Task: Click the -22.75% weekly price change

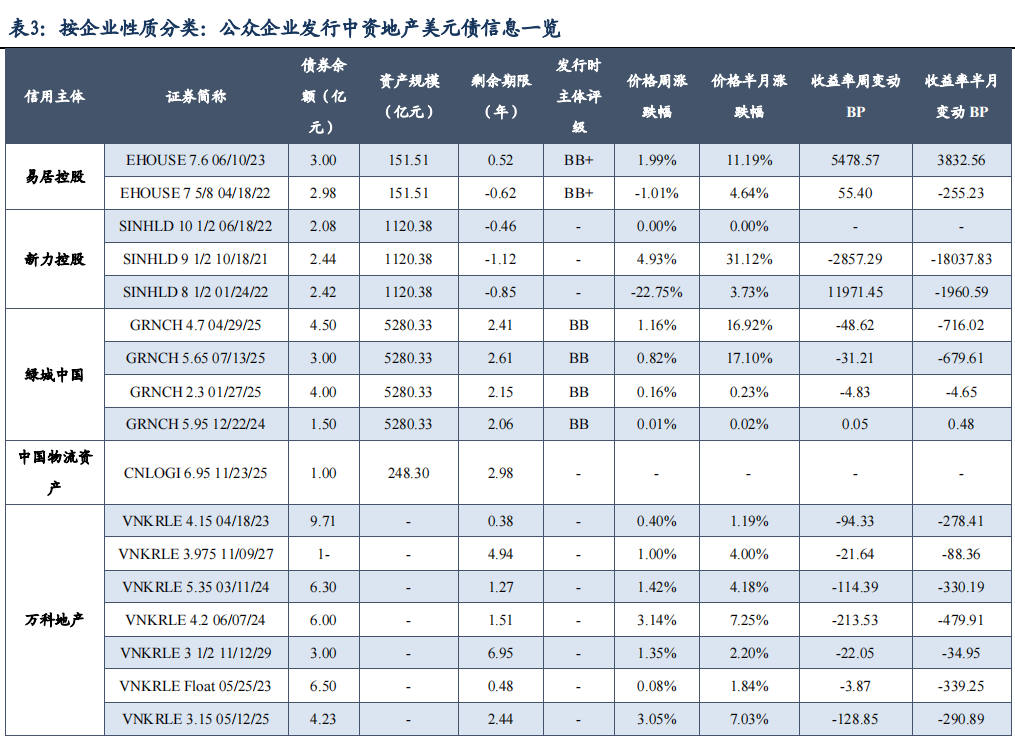Action: click(656, 292)
